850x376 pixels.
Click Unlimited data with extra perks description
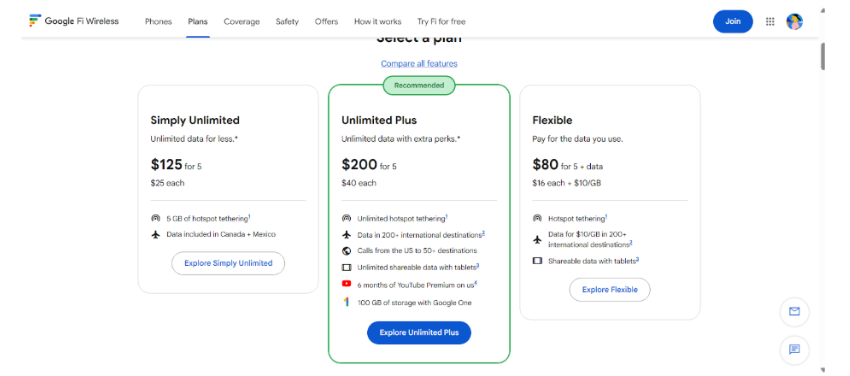pyautogui.click(x=401, y=139)
